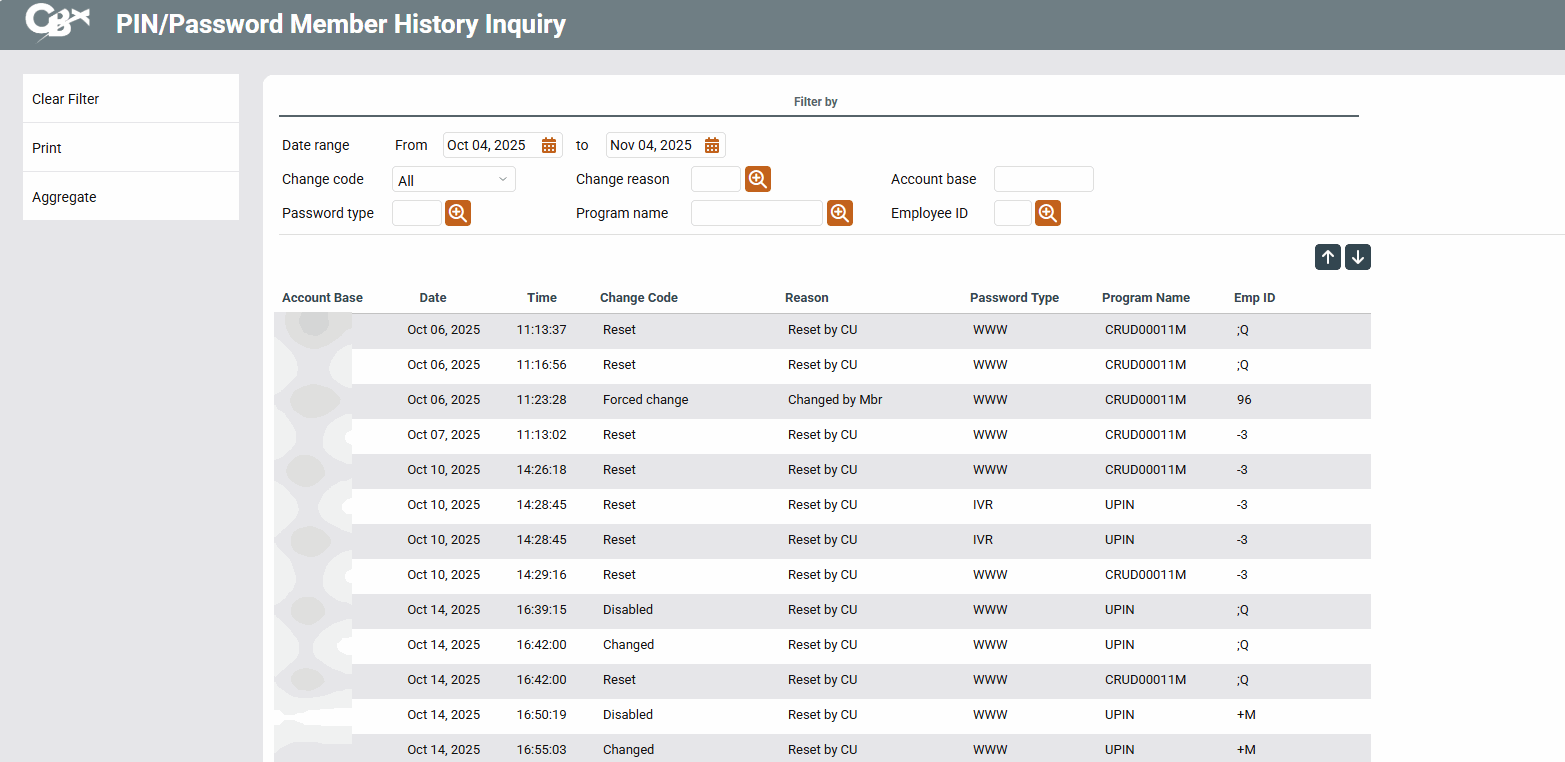The width and height of the screenshot is (1565, 762).
Task: Open the To date calendar picker
Action: pos(712,145)
